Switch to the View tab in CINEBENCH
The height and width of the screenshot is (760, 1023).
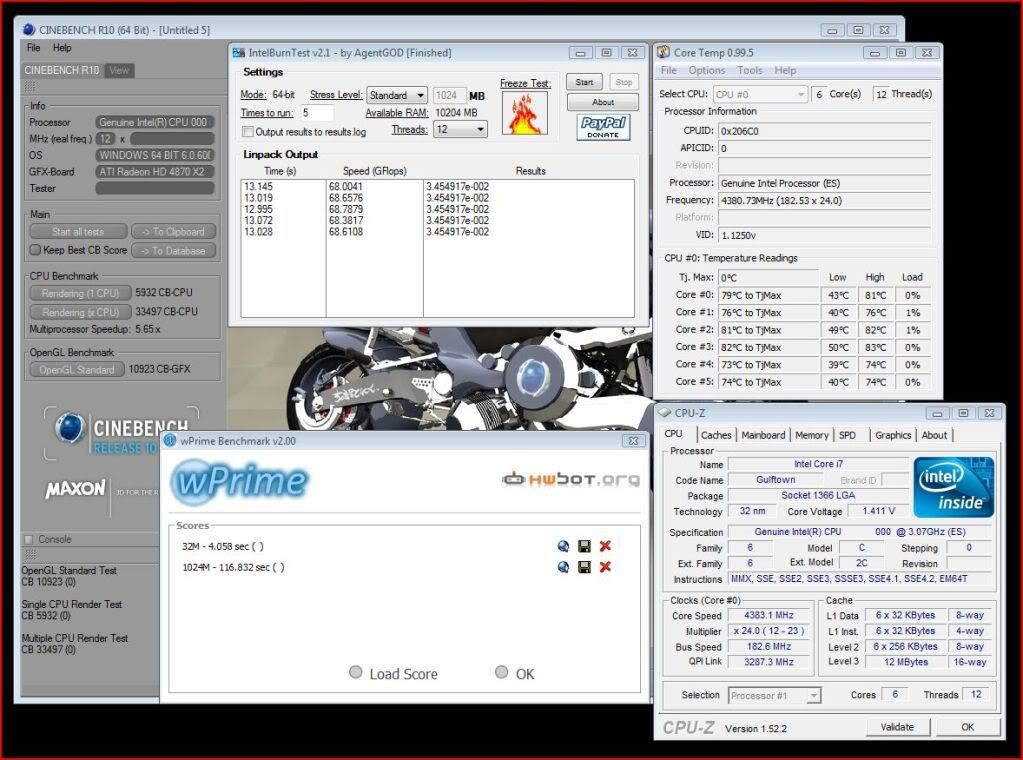point(119,70)
